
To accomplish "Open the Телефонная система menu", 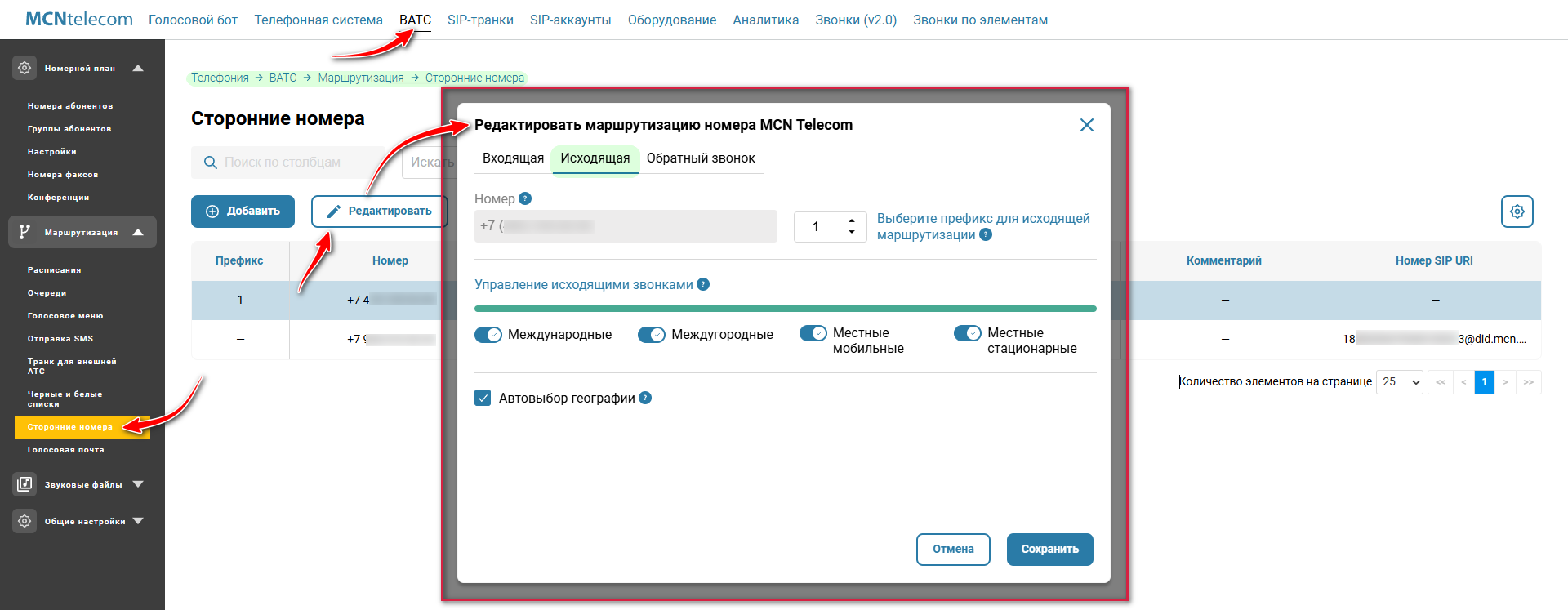I will click(318, 20).
